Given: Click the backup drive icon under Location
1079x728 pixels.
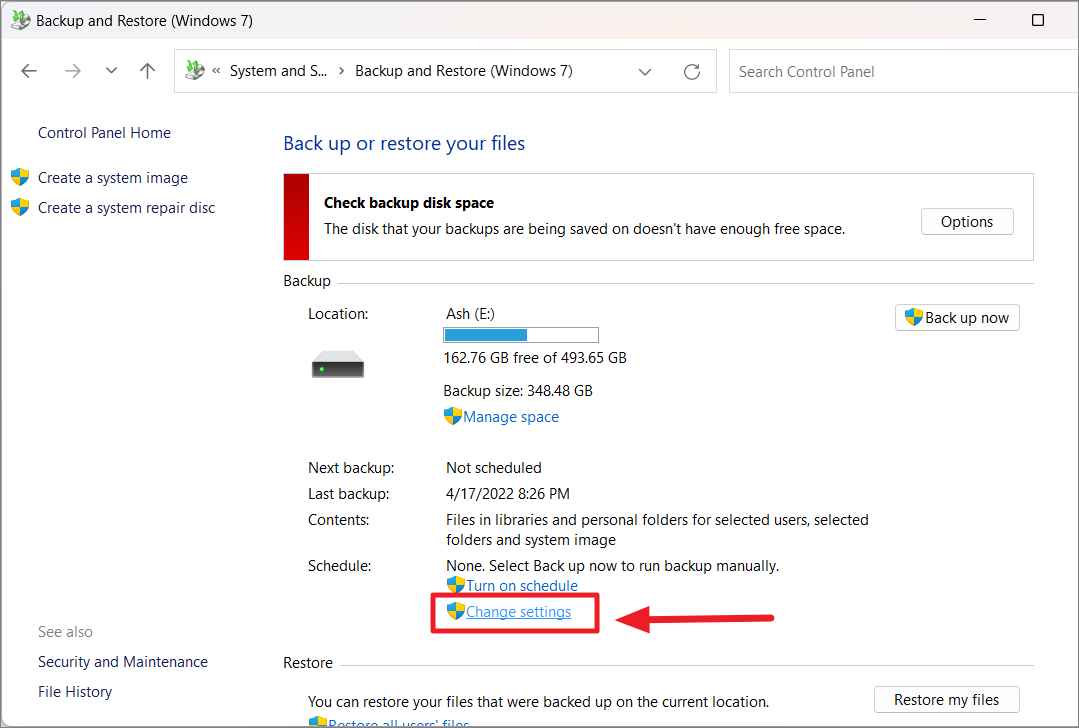Looking at the screenshot, I should [337, 367].
